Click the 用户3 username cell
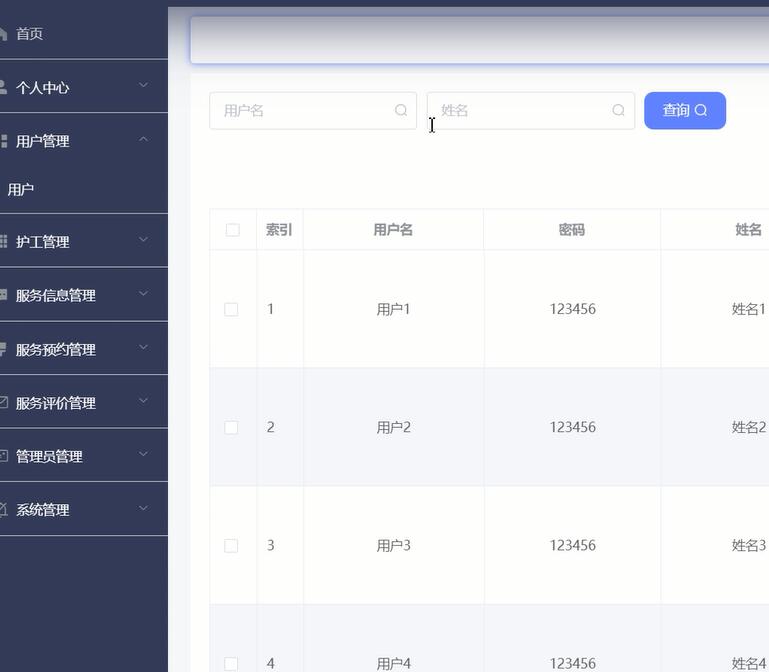The width and height of the screenshot is (769, 672). [393, 545]
